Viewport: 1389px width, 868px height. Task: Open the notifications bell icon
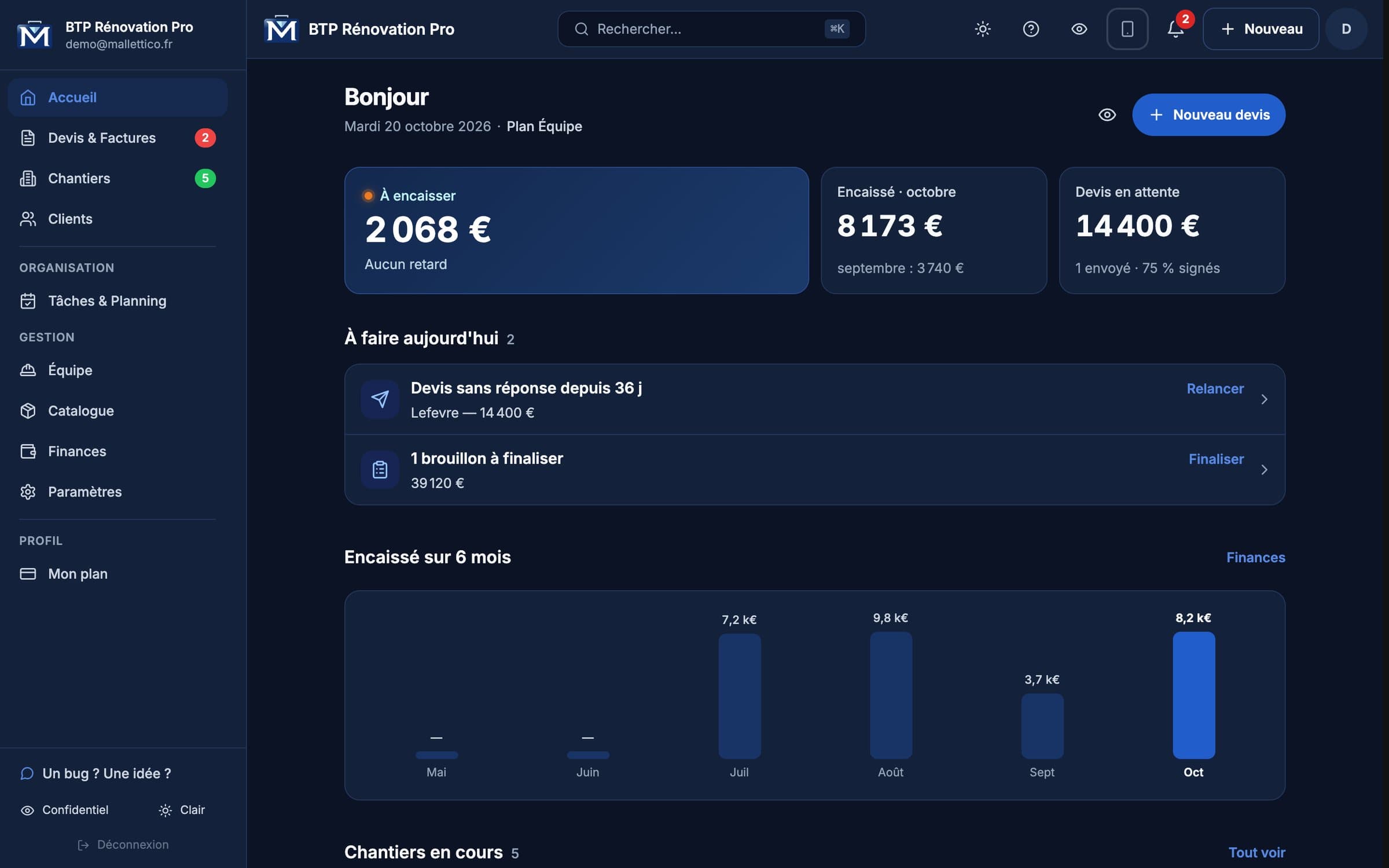click(1175, 29)
